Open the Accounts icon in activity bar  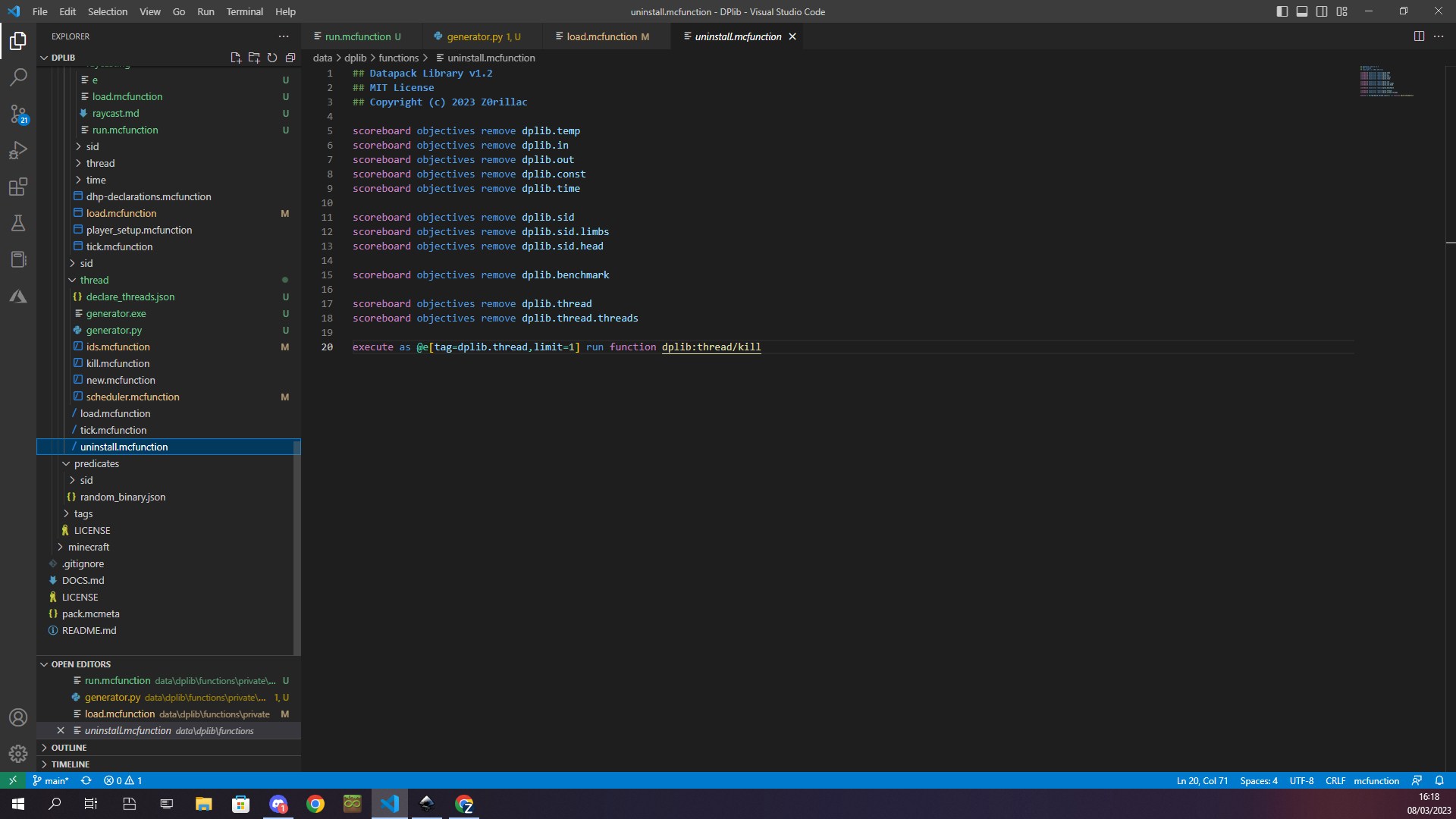(18, 717)
